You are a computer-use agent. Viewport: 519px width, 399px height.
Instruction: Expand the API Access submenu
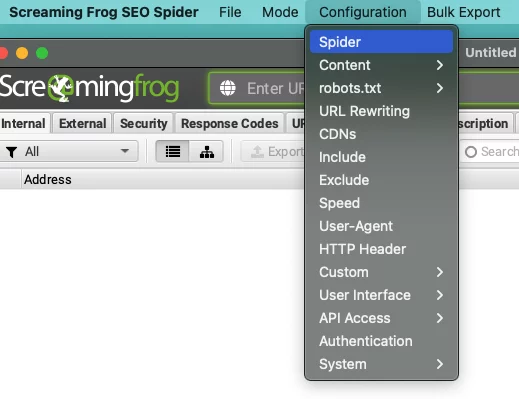(x=381, y=318)
